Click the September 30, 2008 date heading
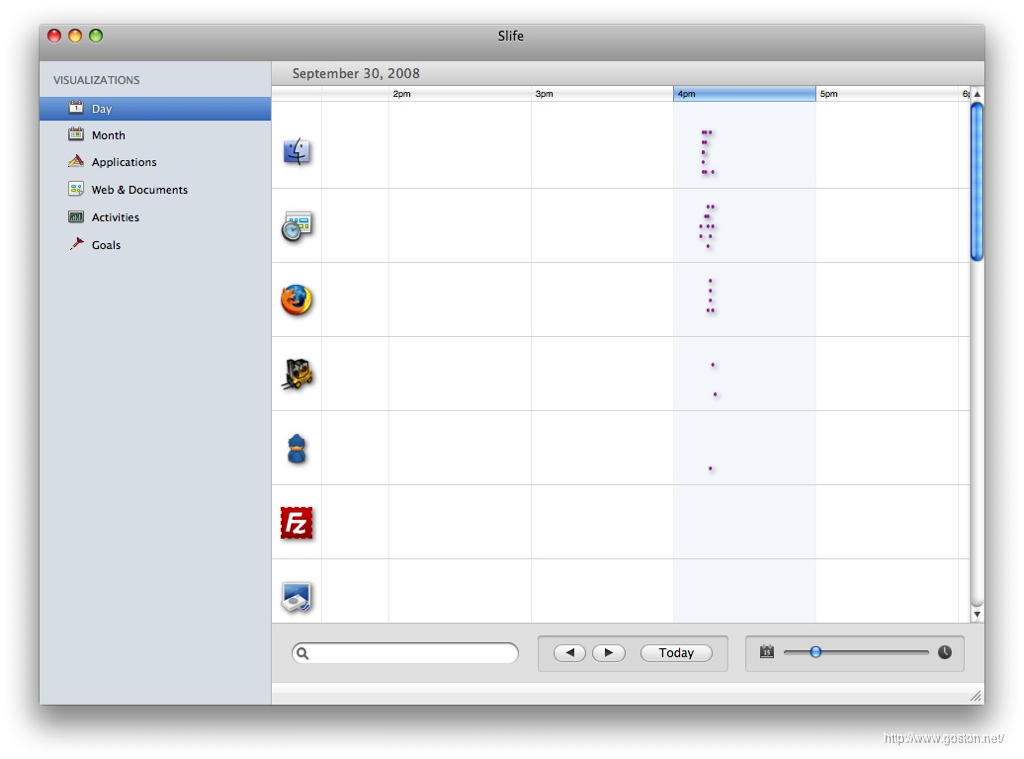 point(356,73)
